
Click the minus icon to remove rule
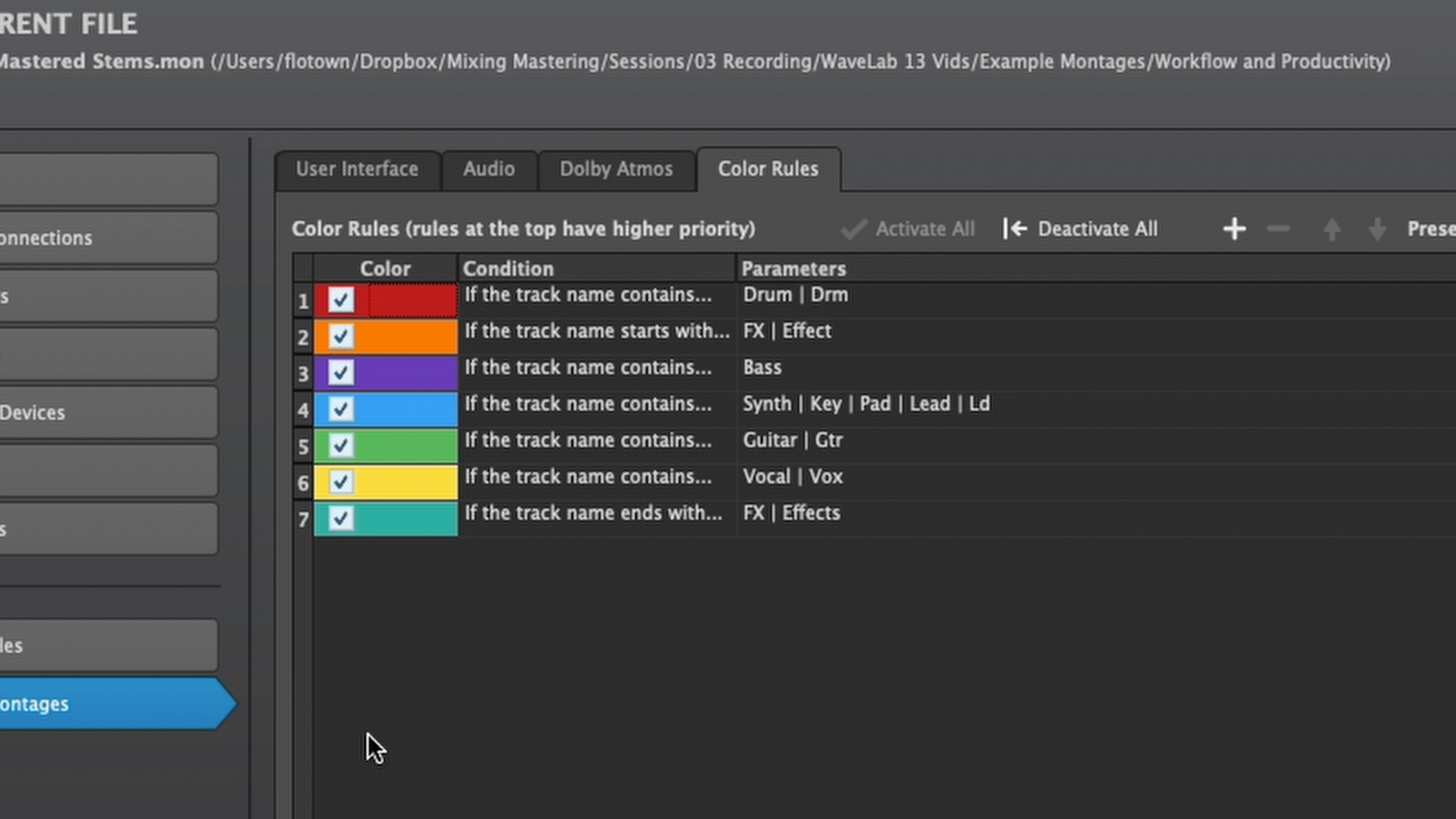tap(1279, 229)
